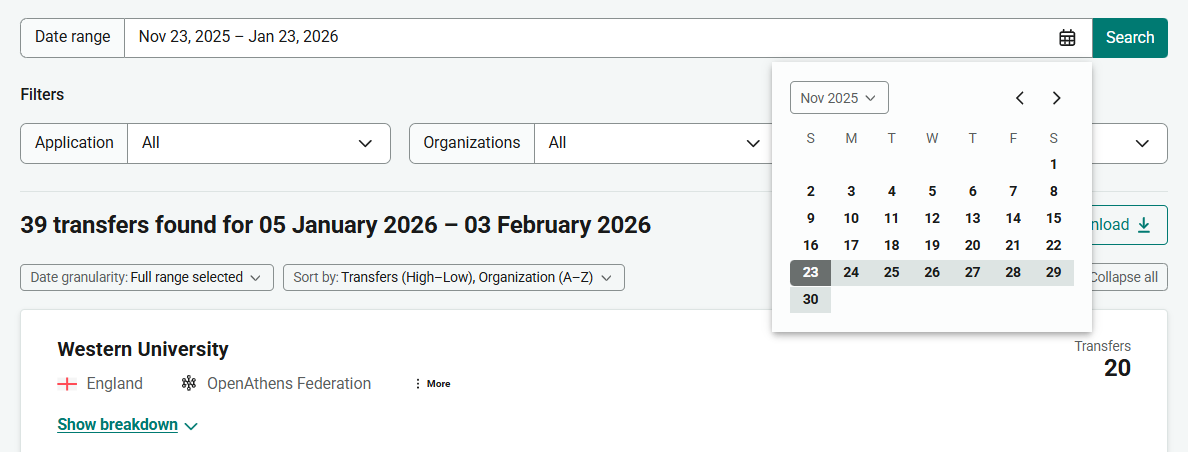
Task: Select November 7 in the calendar
Action: (1013, 192)
